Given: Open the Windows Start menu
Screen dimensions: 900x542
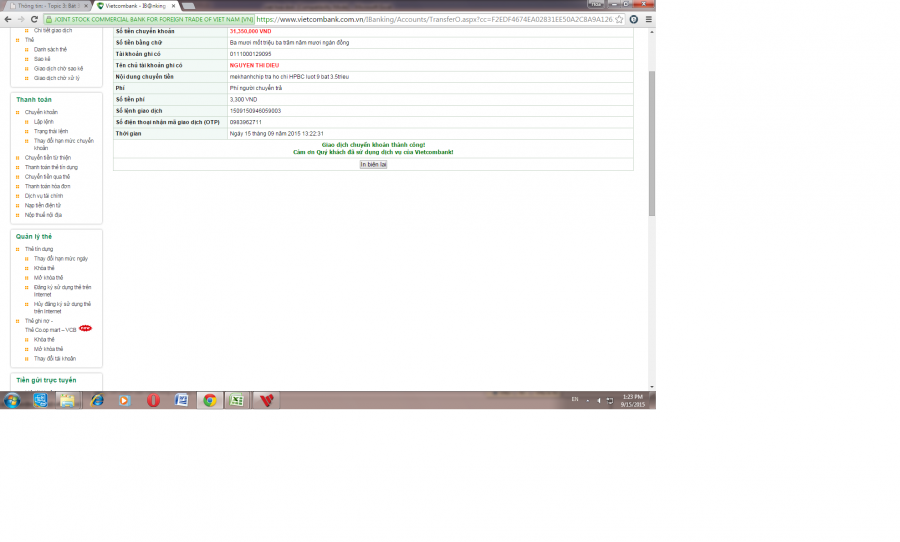Looking at the screenshot, I should pos(12,400).
